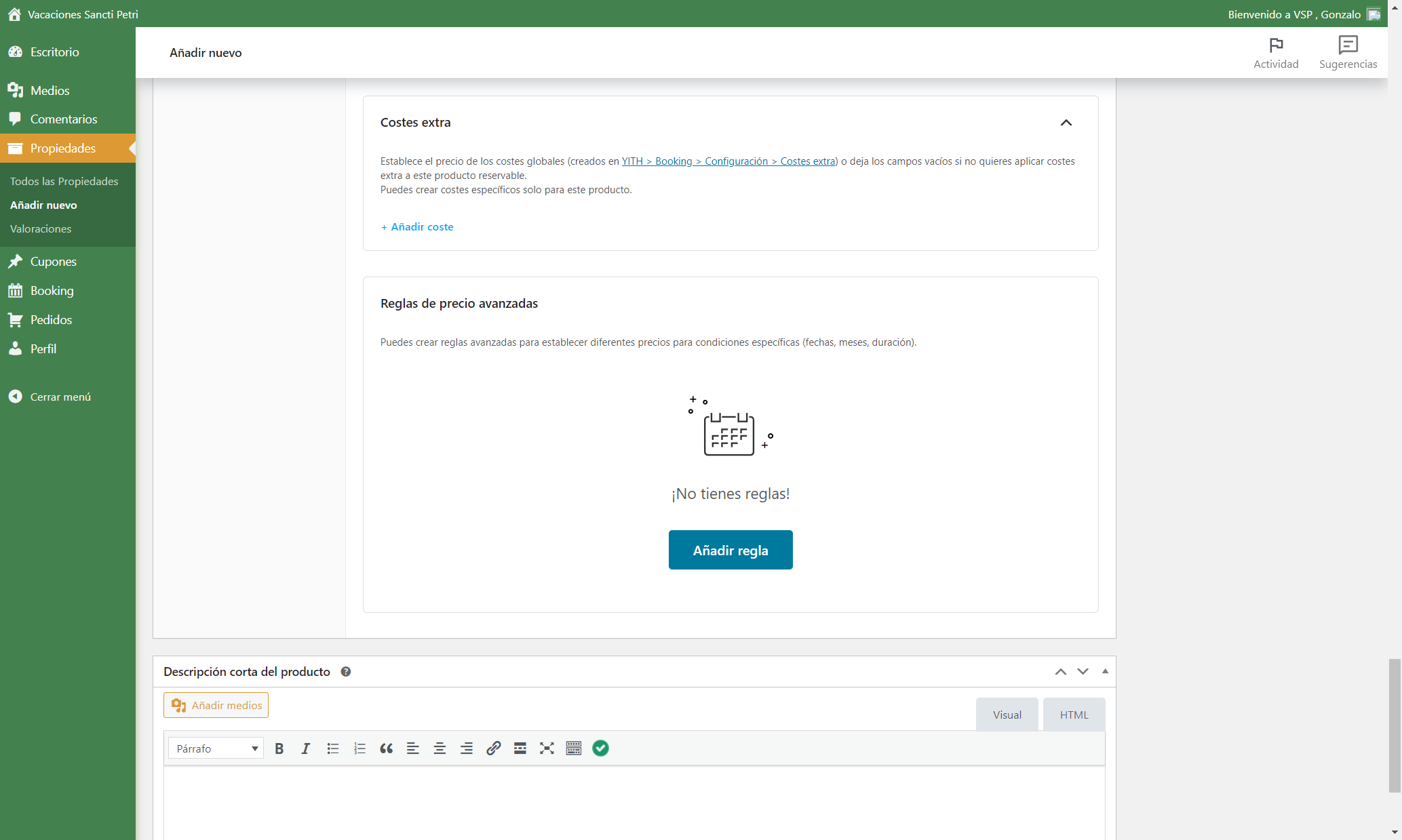Open the Cupones menu
This screenshot has height=840, width=1402.
(x=68, y=262)
